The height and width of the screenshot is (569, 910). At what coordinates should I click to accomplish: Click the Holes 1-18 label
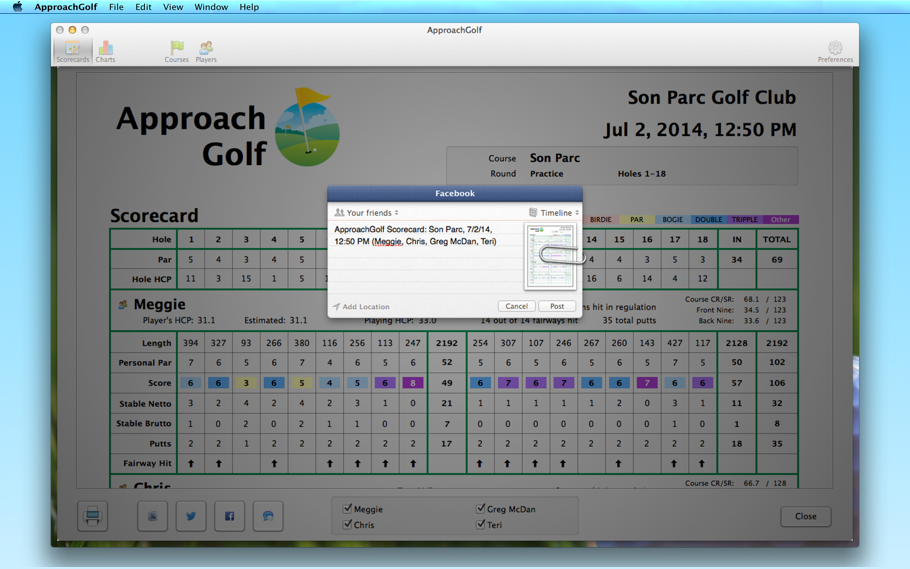pos(642,174)
